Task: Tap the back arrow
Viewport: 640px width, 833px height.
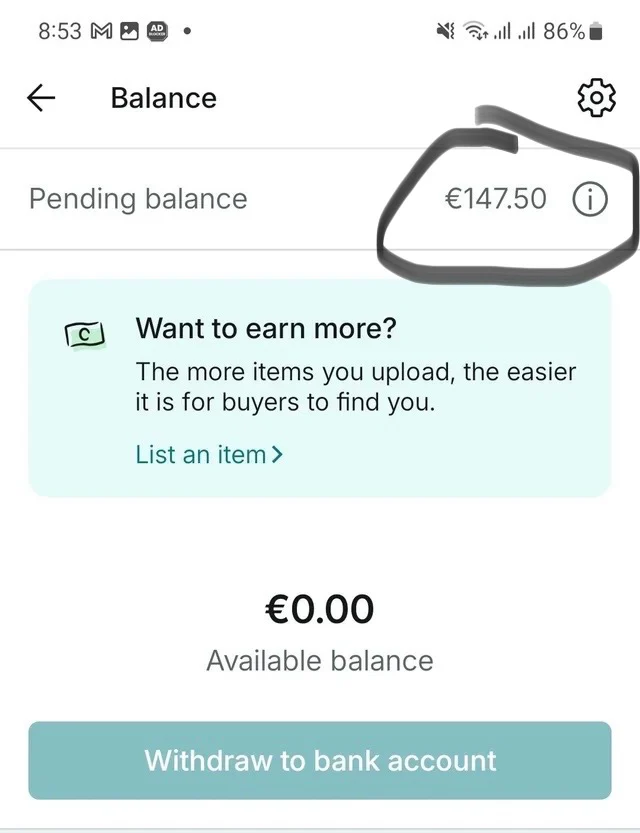Action: click(41, 98)
